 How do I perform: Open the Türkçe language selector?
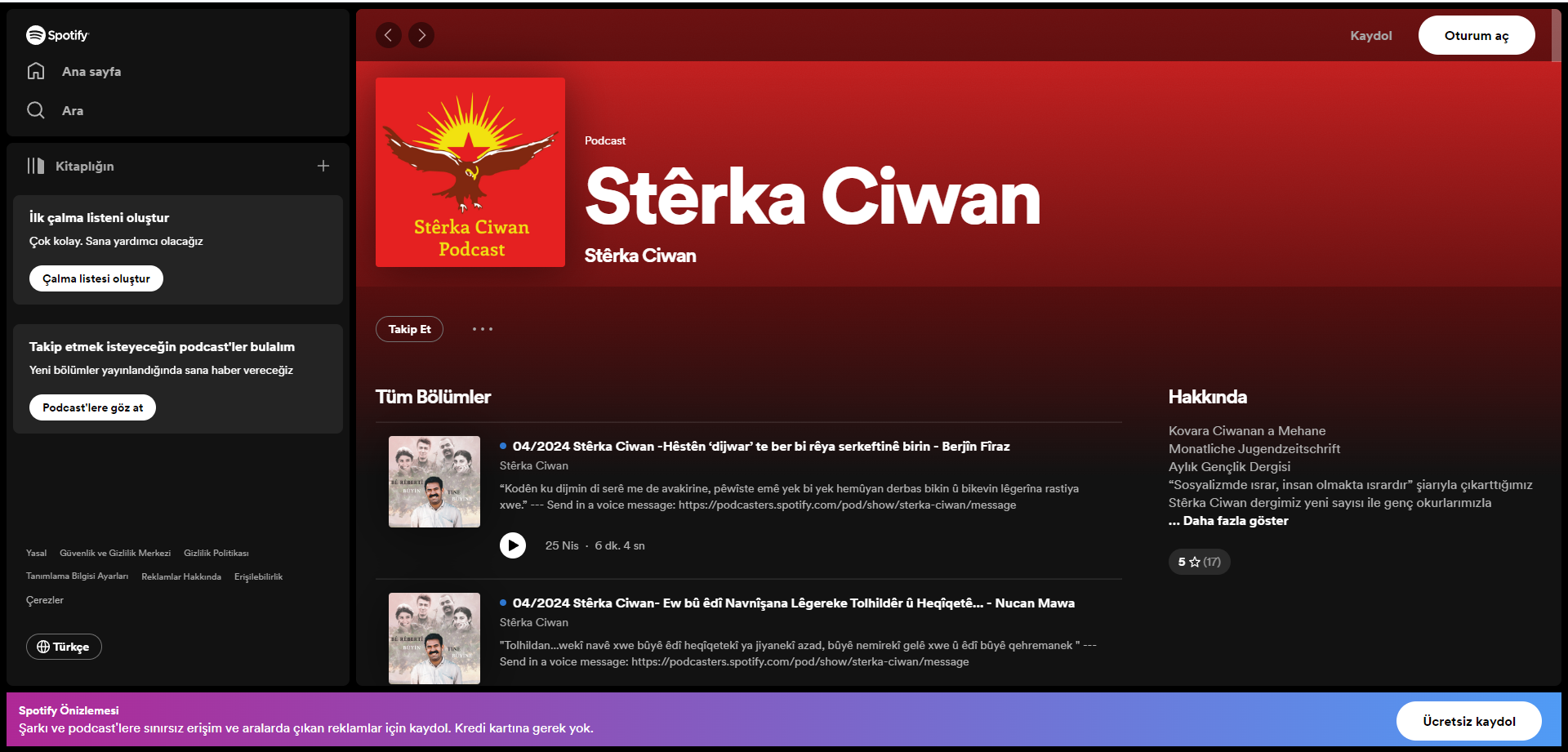[x=64, y=647]
